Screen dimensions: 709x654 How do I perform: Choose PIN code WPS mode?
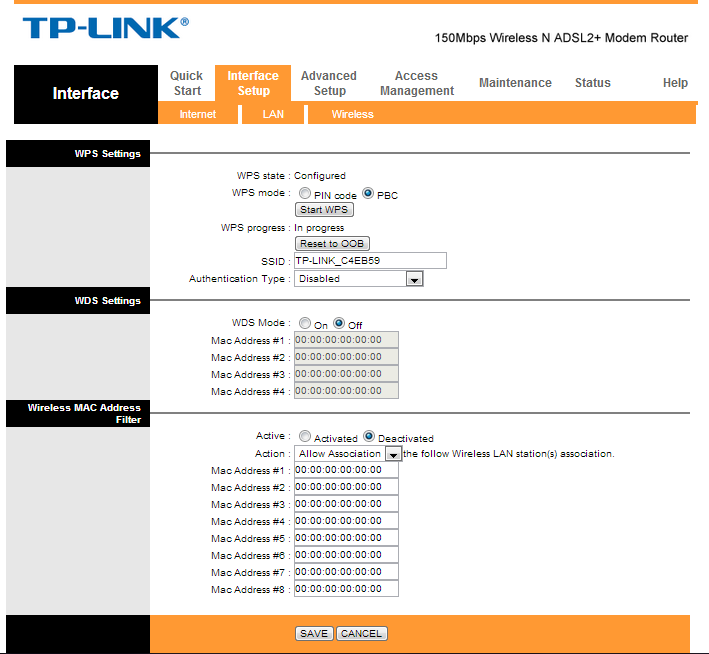[x=305, y=194]
